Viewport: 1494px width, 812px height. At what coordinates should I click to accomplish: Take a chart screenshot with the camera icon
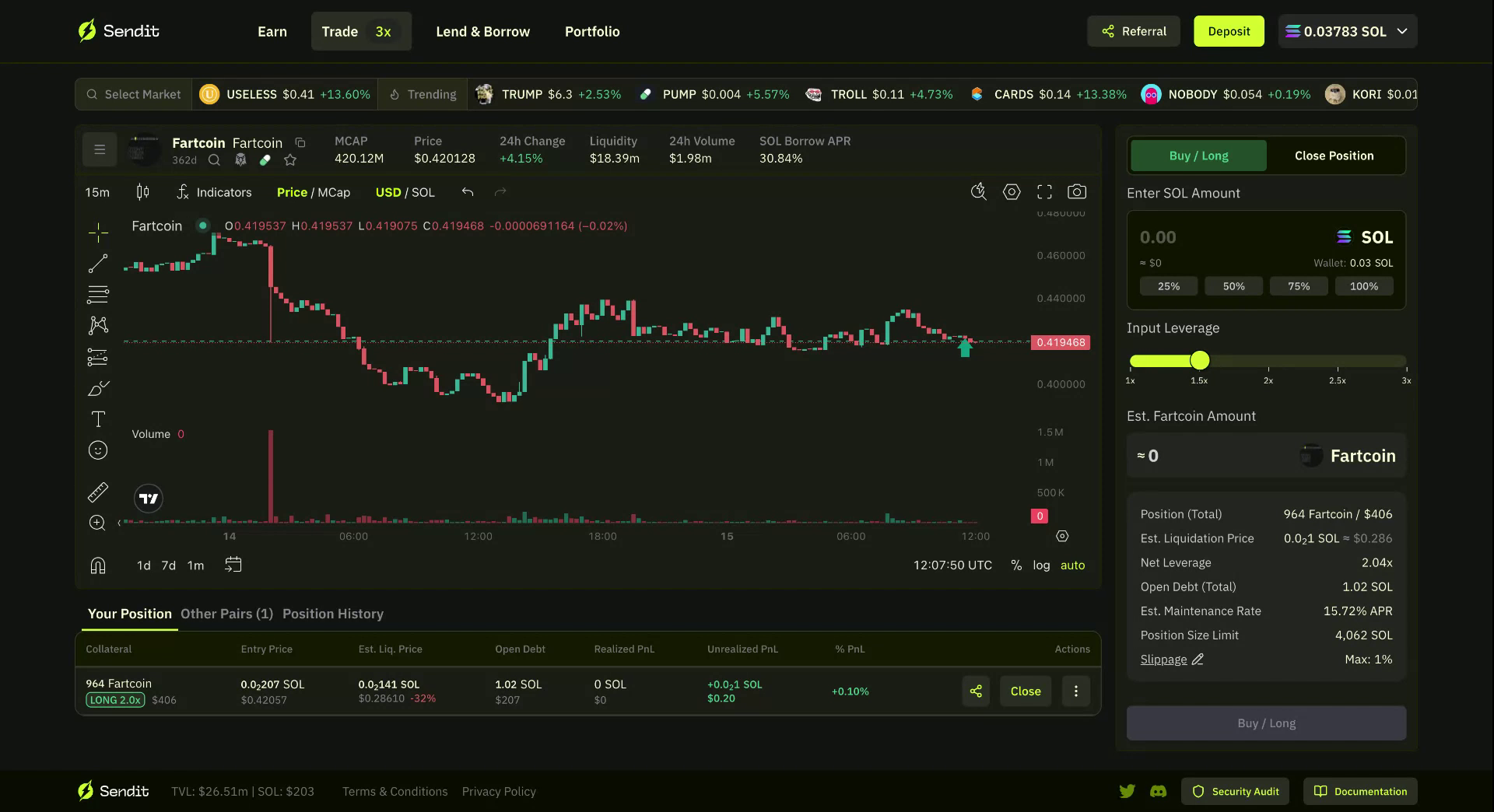pos(1077,191)
